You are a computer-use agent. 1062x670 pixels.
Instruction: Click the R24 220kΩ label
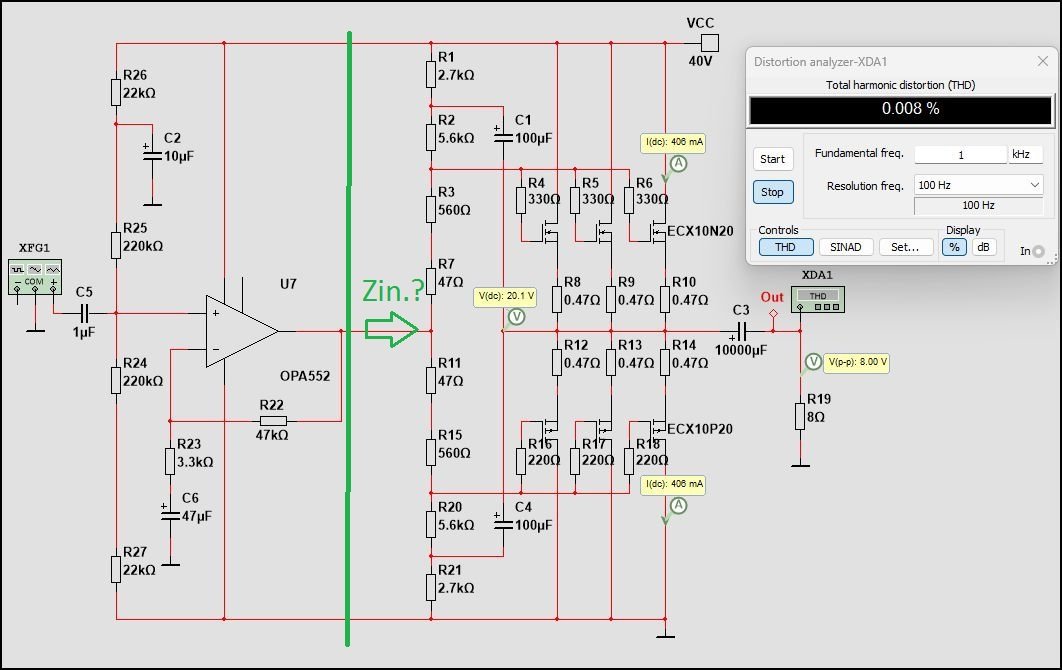[143, 372]
